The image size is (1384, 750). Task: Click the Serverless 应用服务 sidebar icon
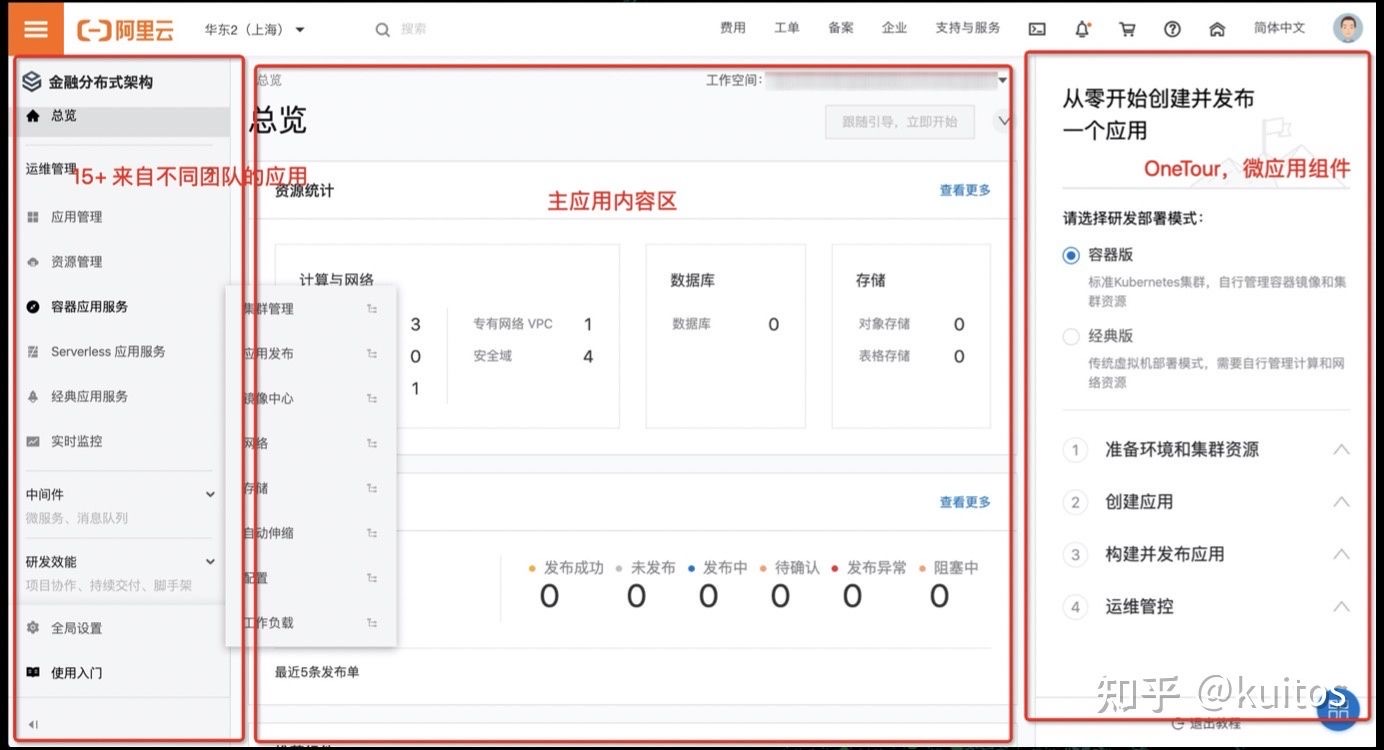pos(33,352)
